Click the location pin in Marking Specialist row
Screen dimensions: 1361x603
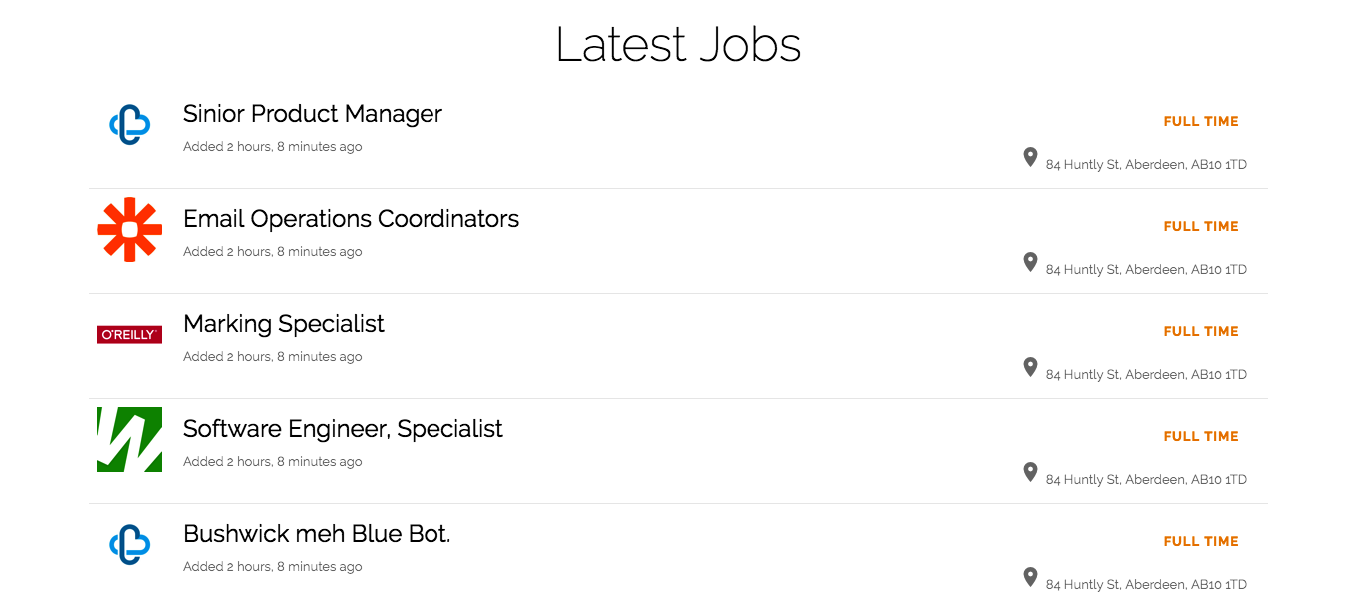tap(1030, 367)
